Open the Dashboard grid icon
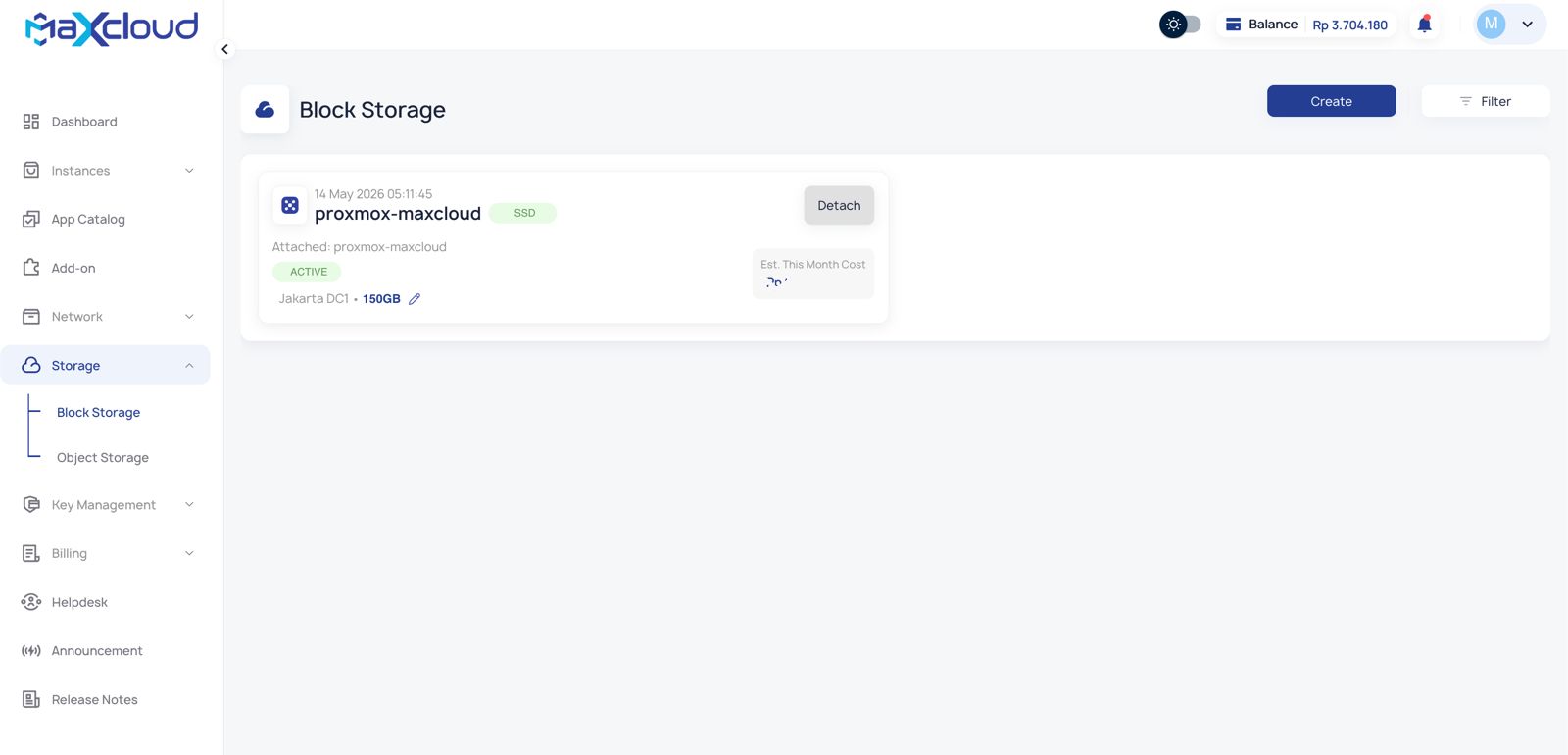This screenshot has width=1568, height=755. point(31,122)
